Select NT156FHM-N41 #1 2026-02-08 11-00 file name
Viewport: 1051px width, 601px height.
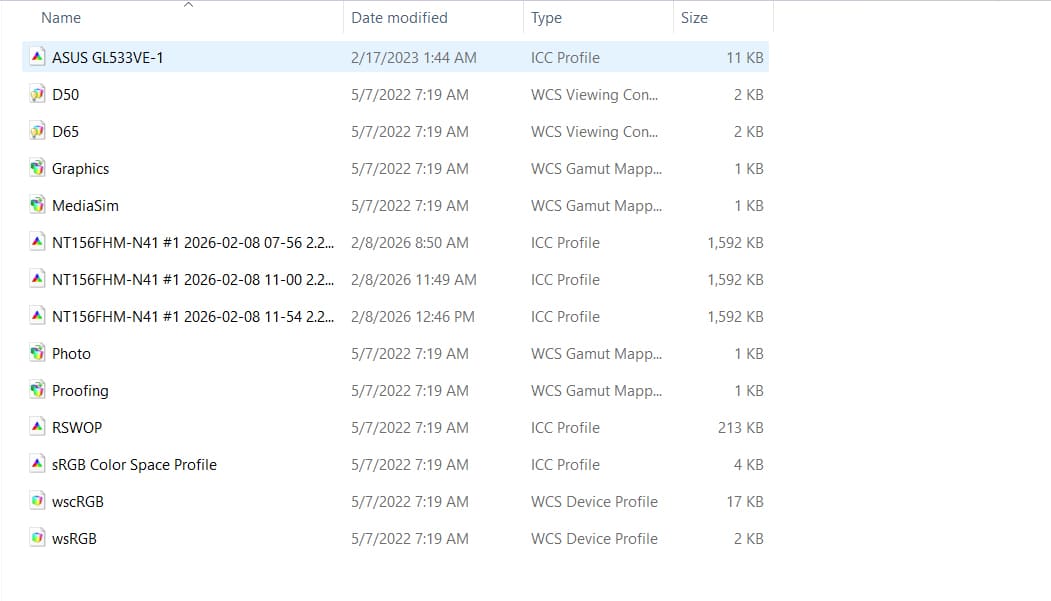click(193, 279)
